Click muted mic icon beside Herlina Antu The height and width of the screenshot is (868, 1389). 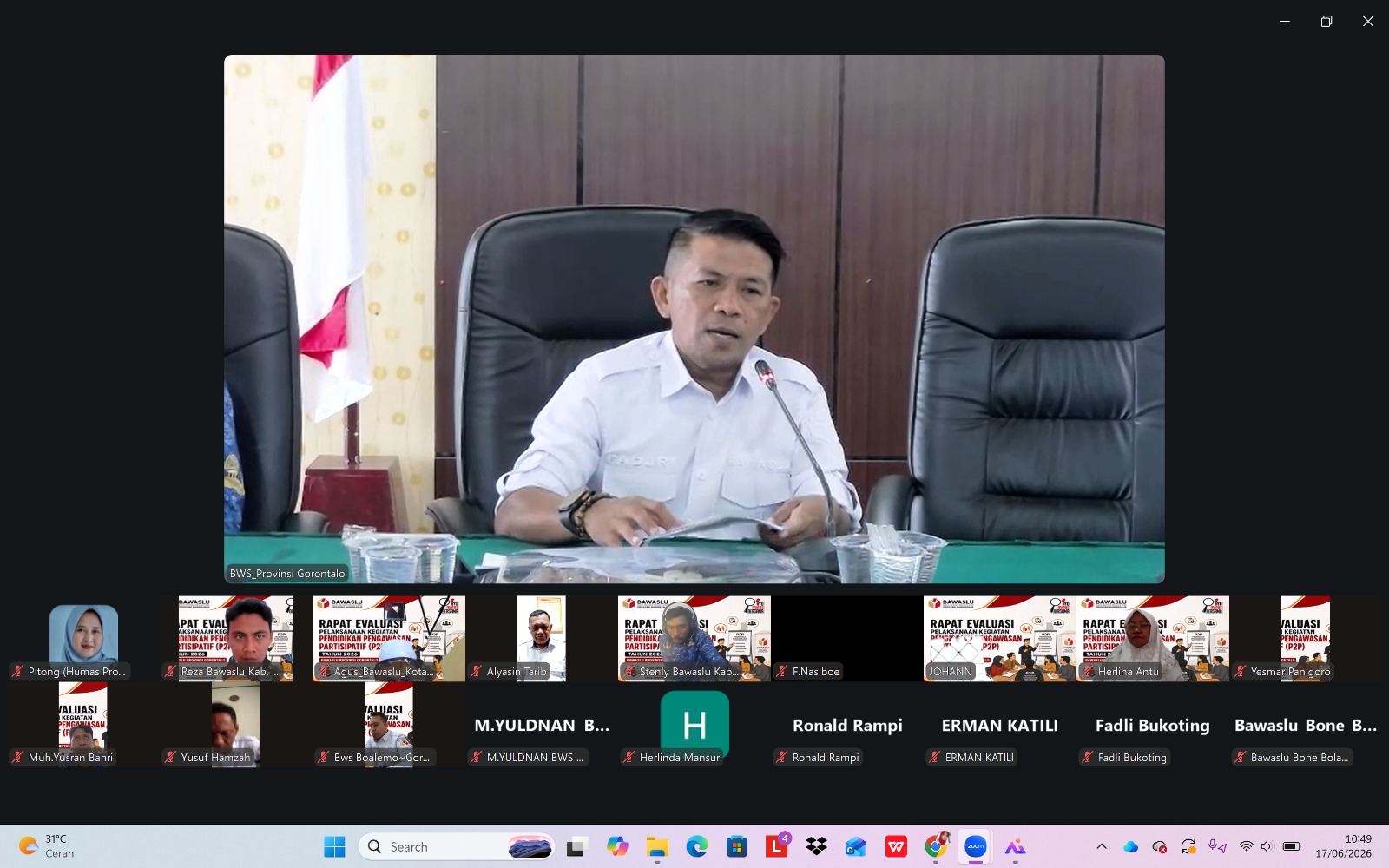pyautogui.click(x=1087, y=671)
